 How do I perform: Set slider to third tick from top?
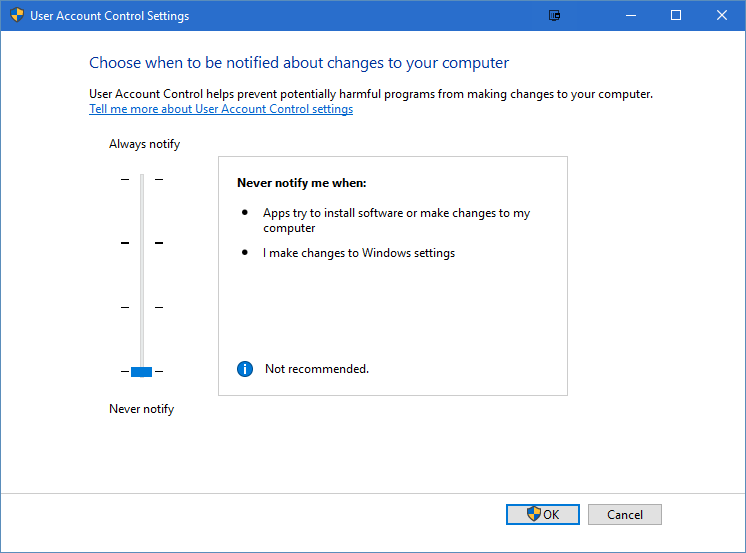click(141, 307)
